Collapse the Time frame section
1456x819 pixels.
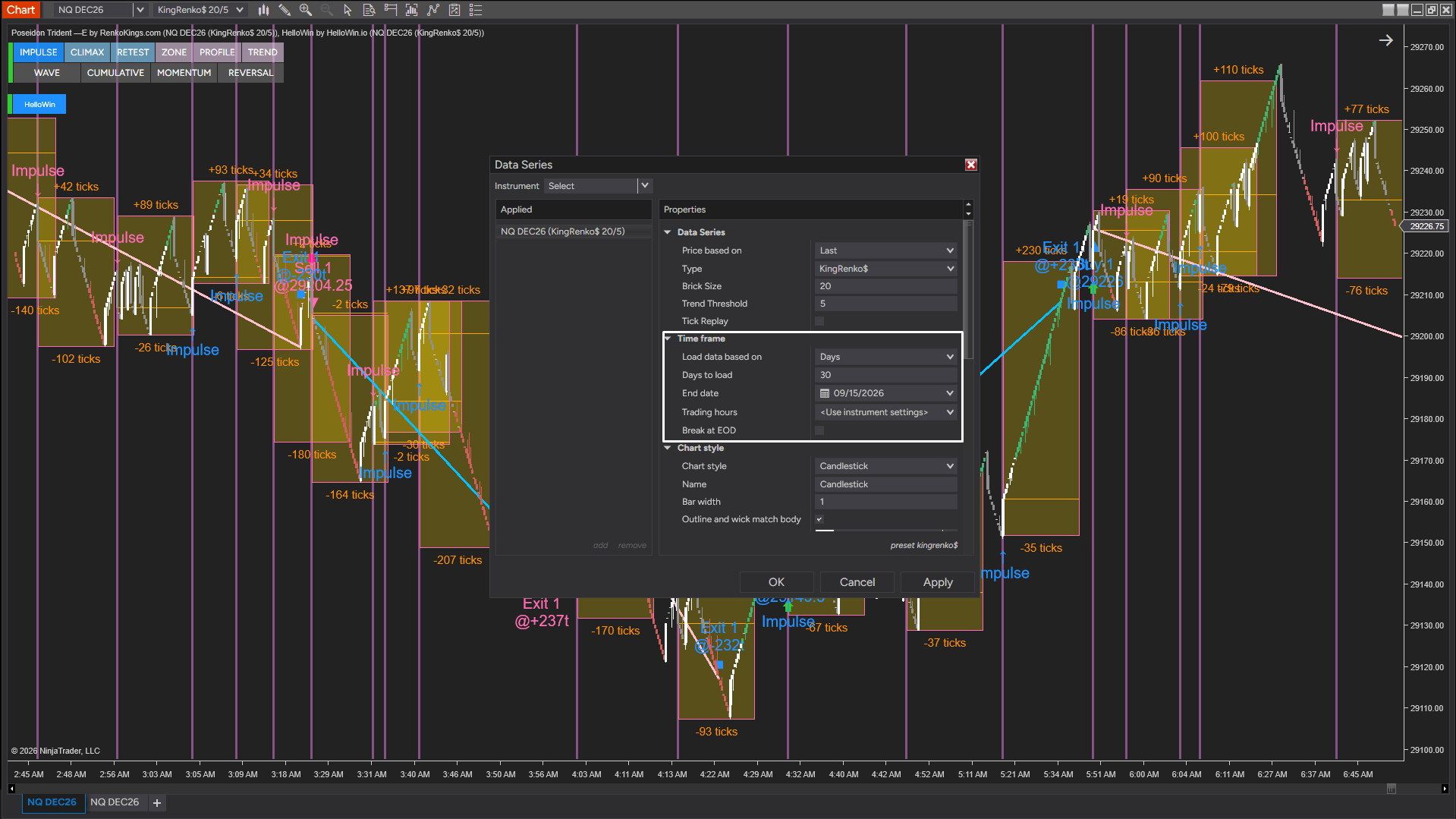[x=668, y=339]
